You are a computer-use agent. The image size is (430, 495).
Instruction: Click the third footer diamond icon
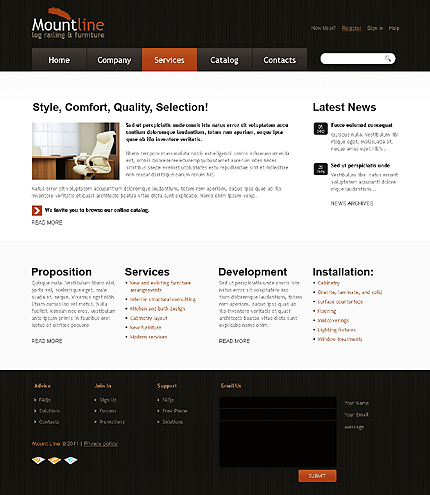coord(71,460)
